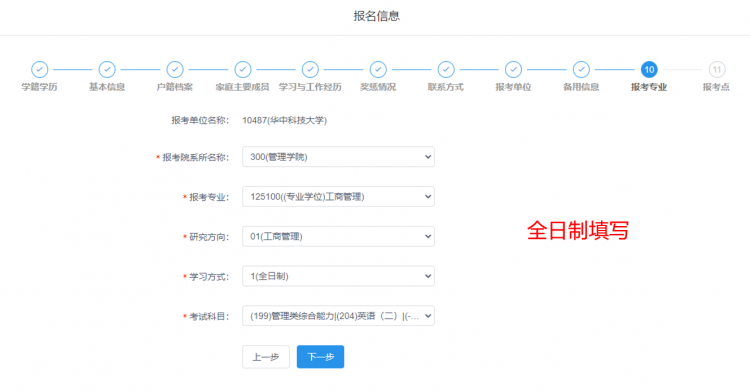Go back with 上一步 button
Image resolution: width=750 pixels, height=391 pixels.
click(266, 357)
